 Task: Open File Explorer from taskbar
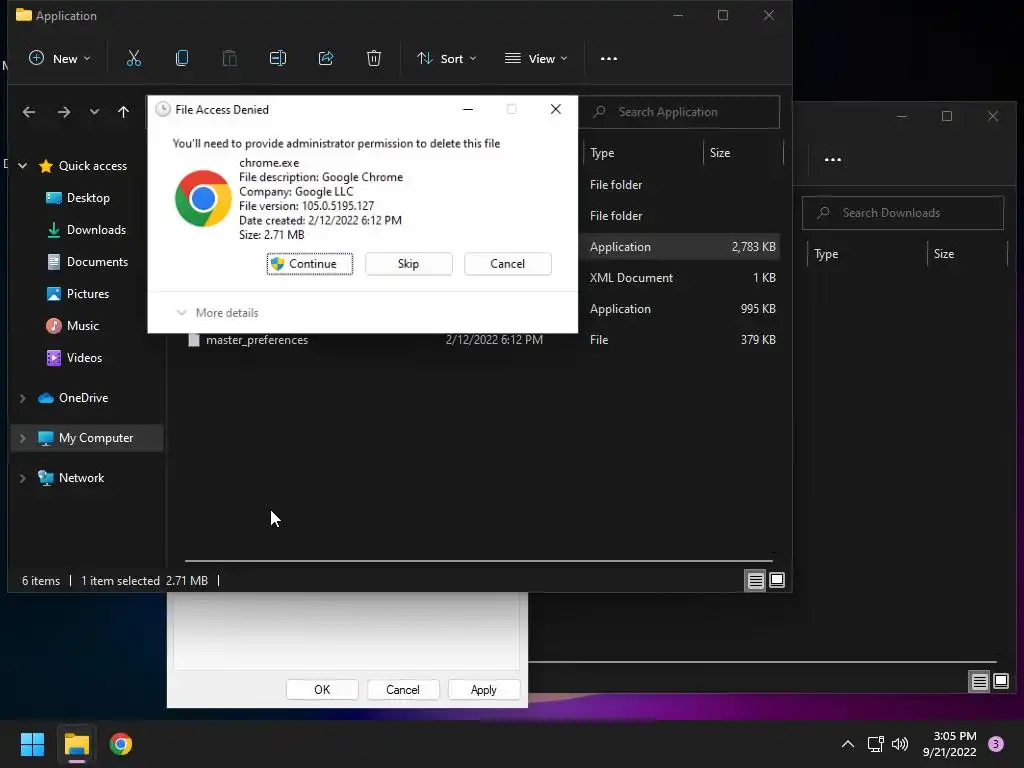(x=76, y=744)
